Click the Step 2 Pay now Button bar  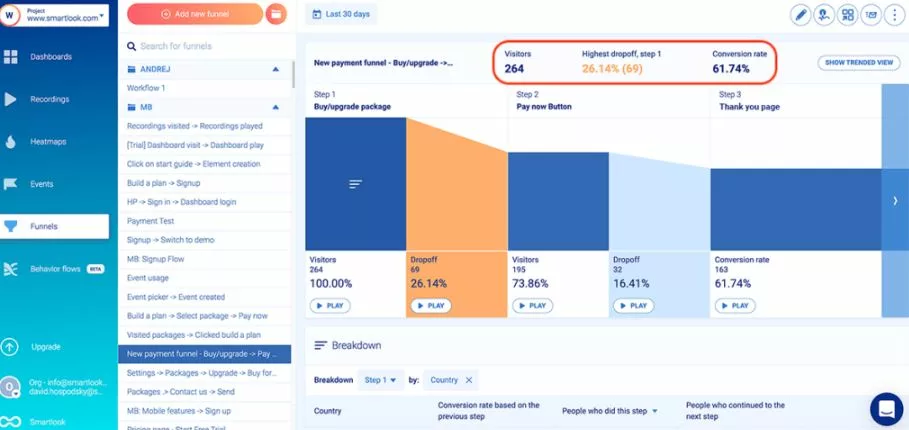pos(558,202)
